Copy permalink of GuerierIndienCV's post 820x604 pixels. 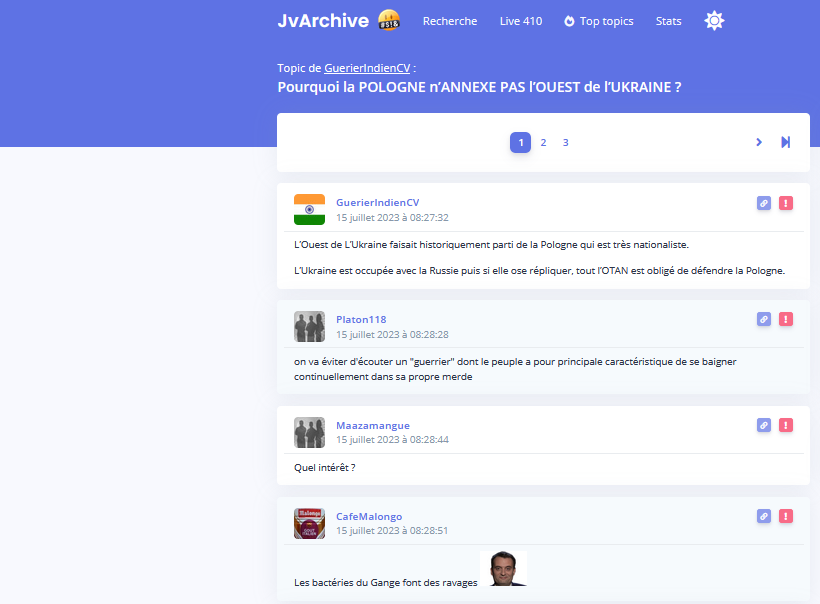pos(764,203)
